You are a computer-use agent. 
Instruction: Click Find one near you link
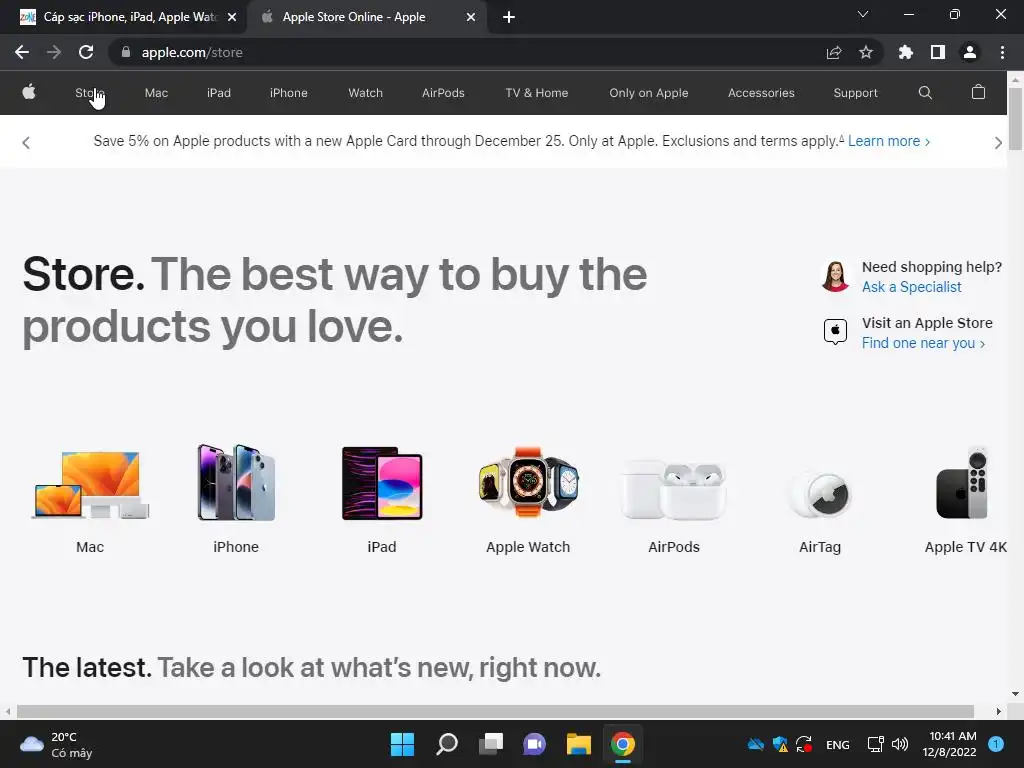point(923,343)
